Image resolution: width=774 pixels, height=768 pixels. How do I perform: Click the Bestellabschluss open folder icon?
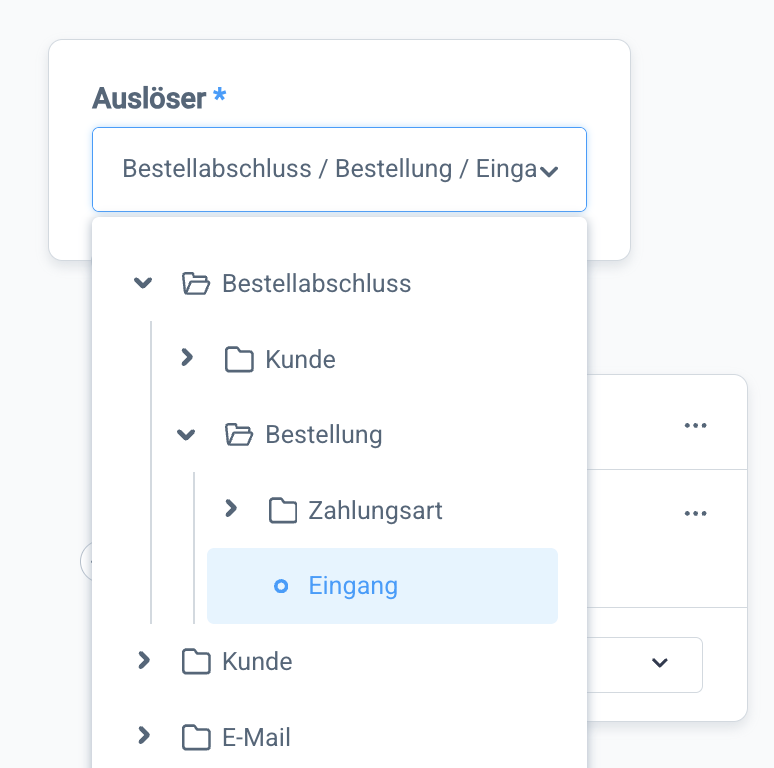click(x=196, y=284)
